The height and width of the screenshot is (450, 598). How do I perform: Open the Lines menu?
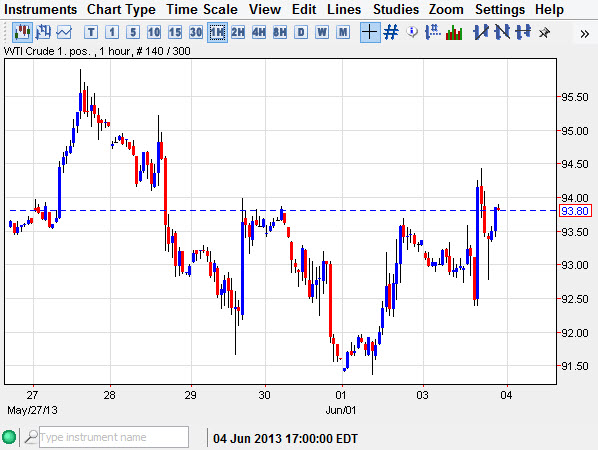tap(344, 9)
